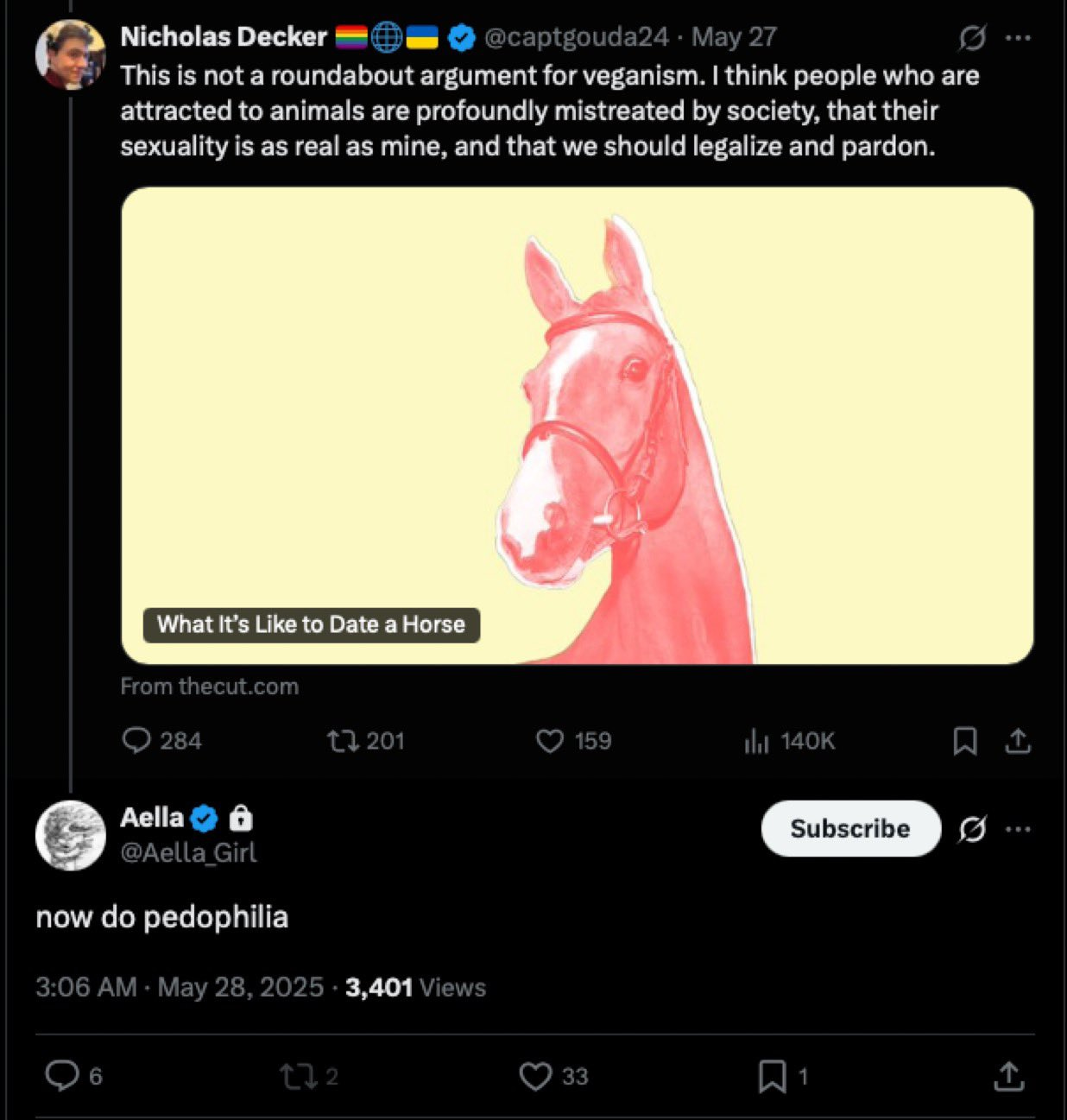The width and height of the screenshot is (1067, 1120).
Task: Open Grok icon on Nicholas Decker's post
Action: (x=972, y=38)
